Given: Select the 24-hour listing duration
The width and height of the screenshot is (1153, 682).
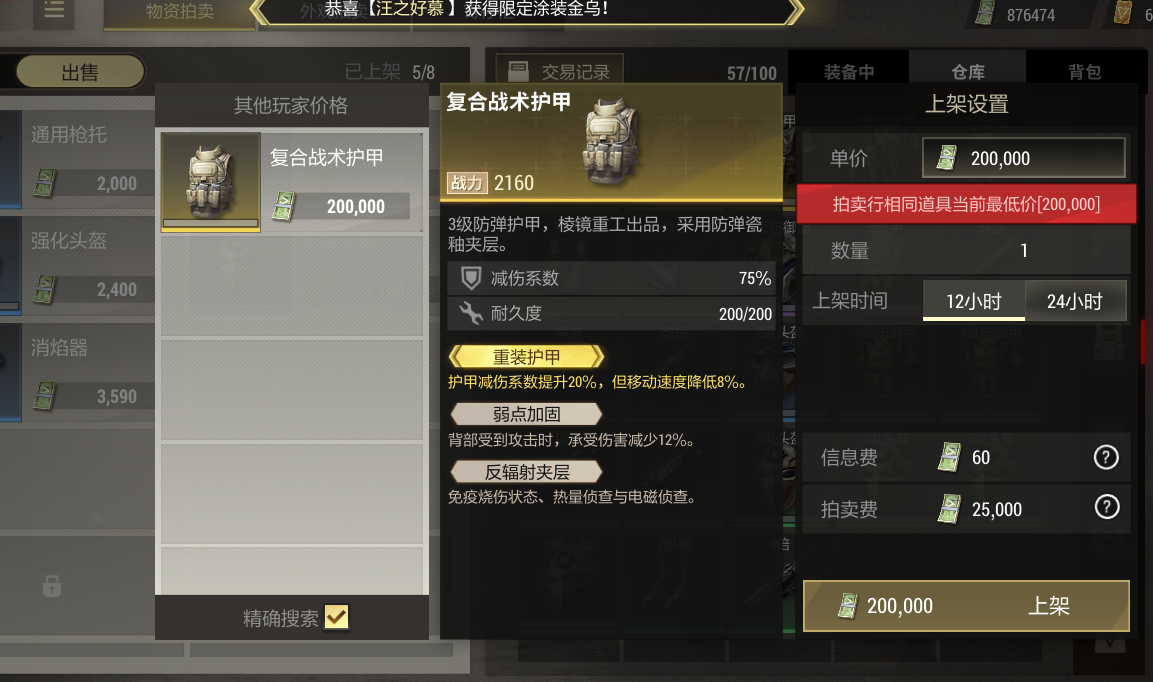Looking at the screenshot, I should point(1075,301).
